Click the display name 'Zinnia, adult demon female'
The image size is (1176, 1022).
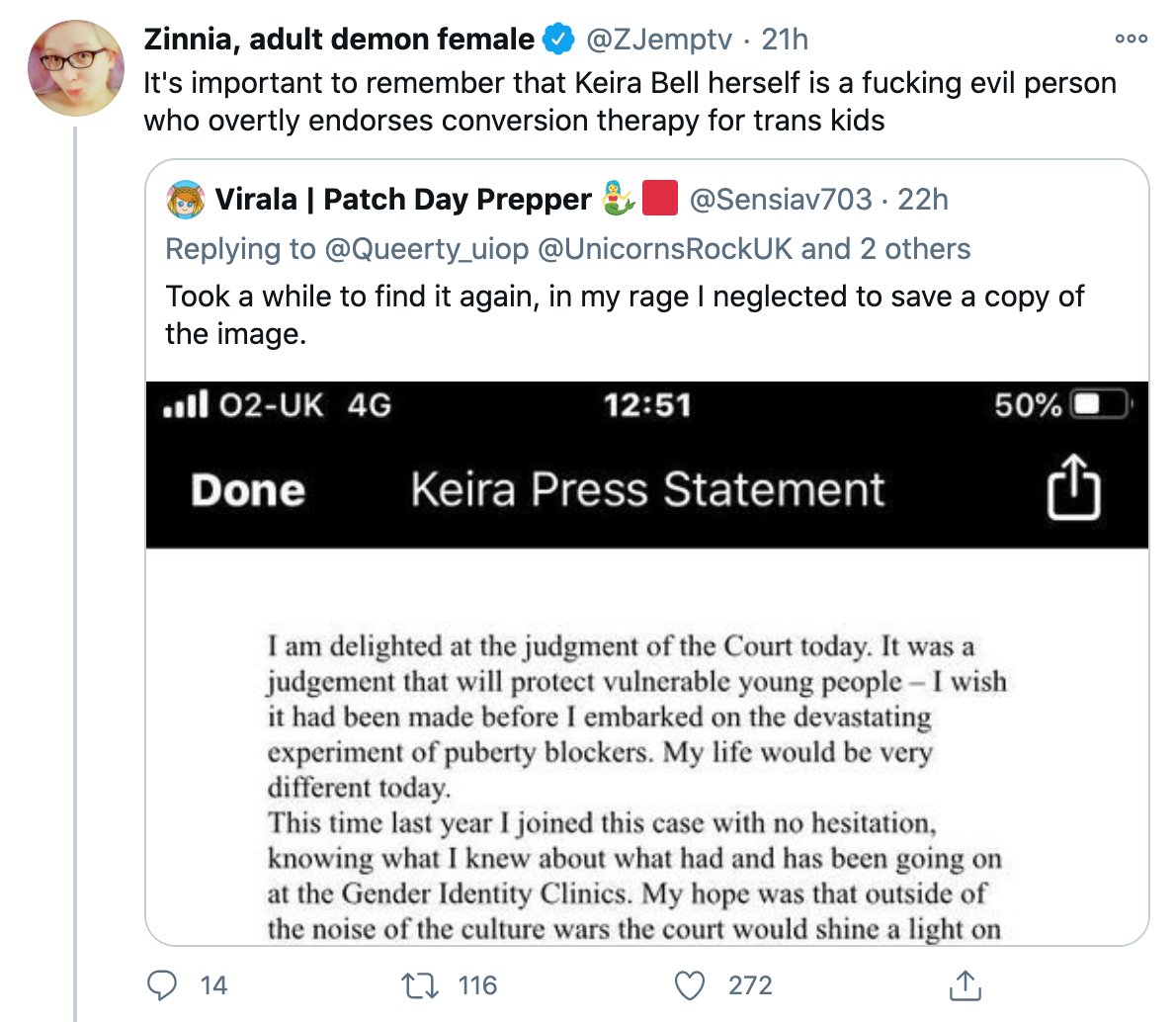pos(339,39)
